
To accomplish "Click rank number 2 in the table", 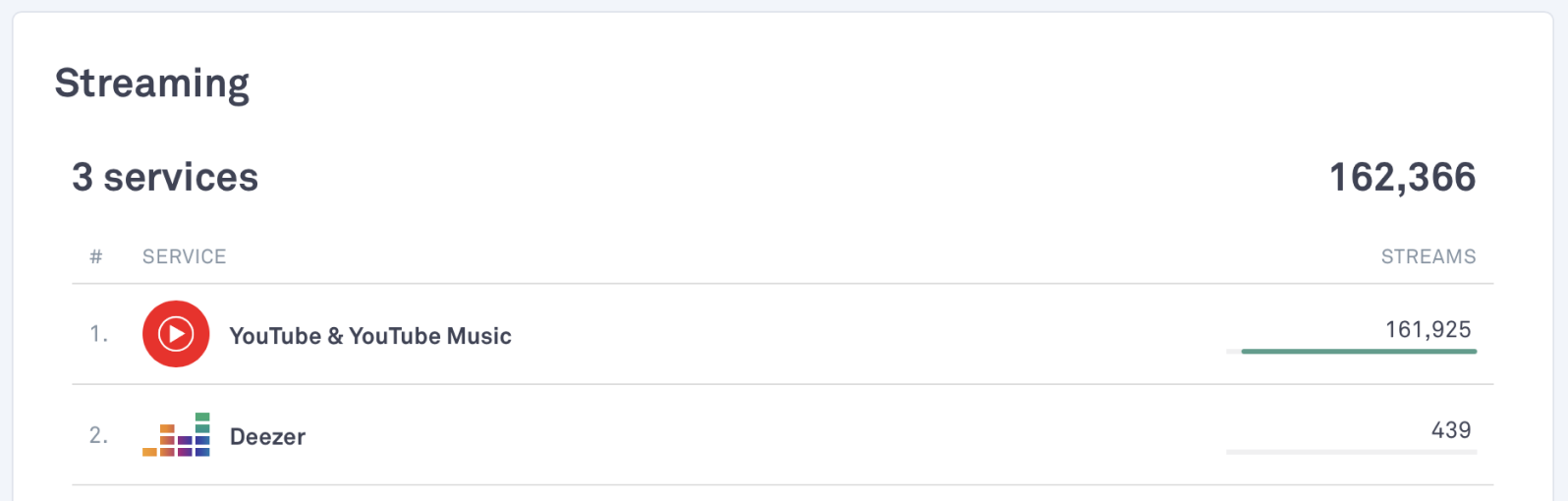I will coord(98,436).
